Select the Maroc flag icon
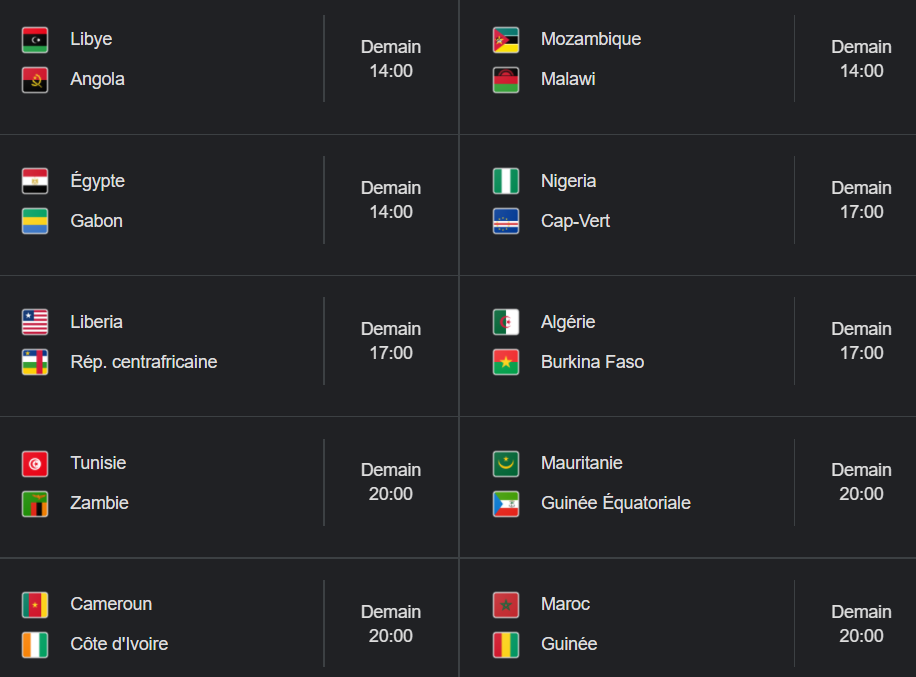 pyautogui.click(x=506, y=605)
